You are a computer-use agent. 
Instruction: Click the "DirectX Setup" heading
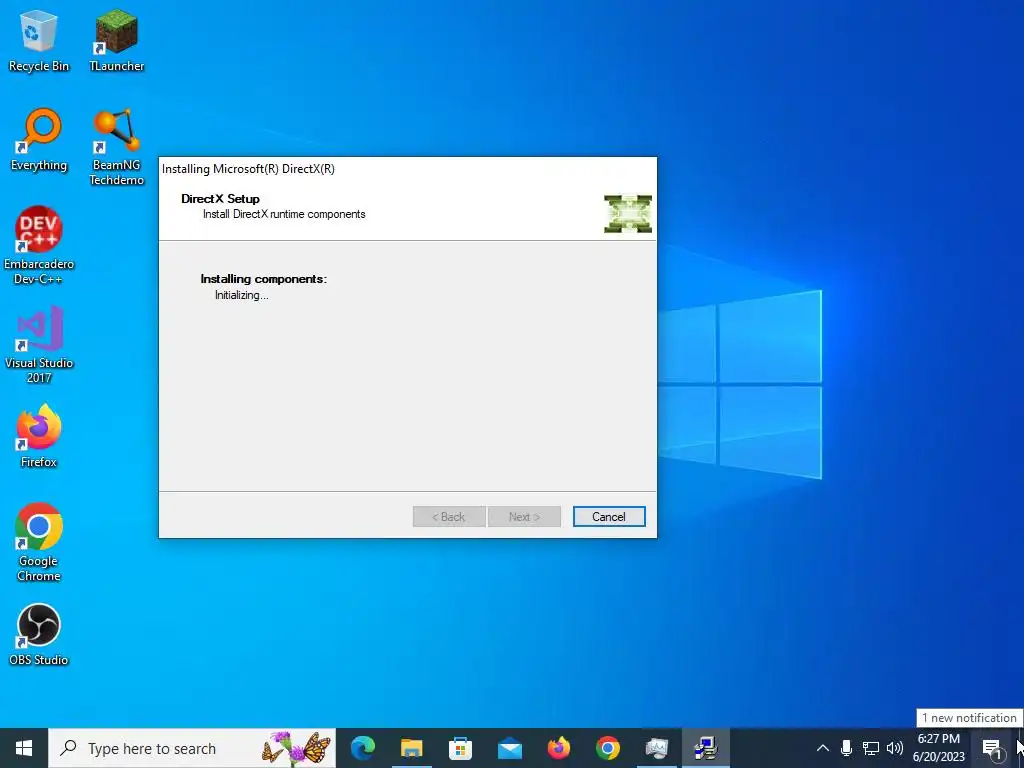pos(220,199)
